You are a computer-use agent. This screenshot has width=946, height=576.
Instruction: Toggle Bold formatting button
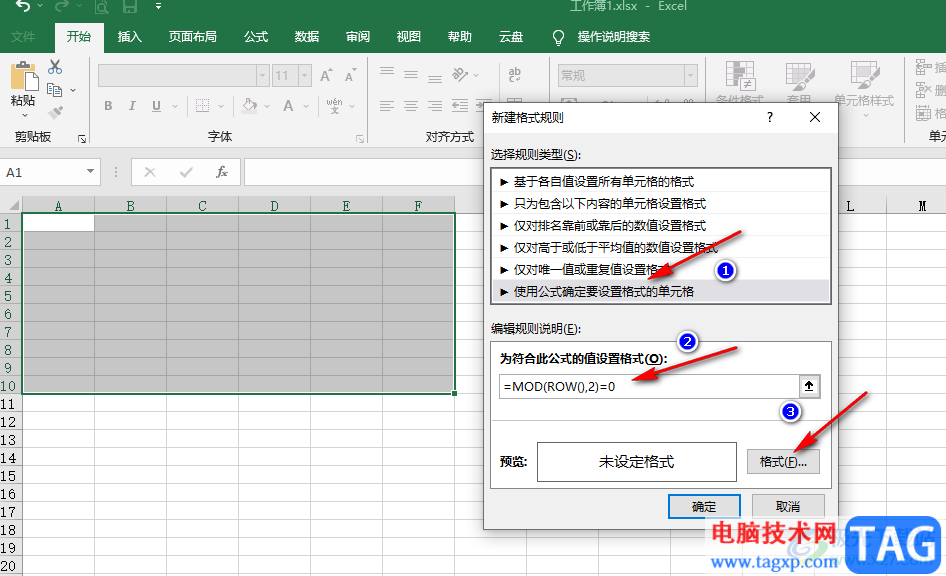point(108,106)
